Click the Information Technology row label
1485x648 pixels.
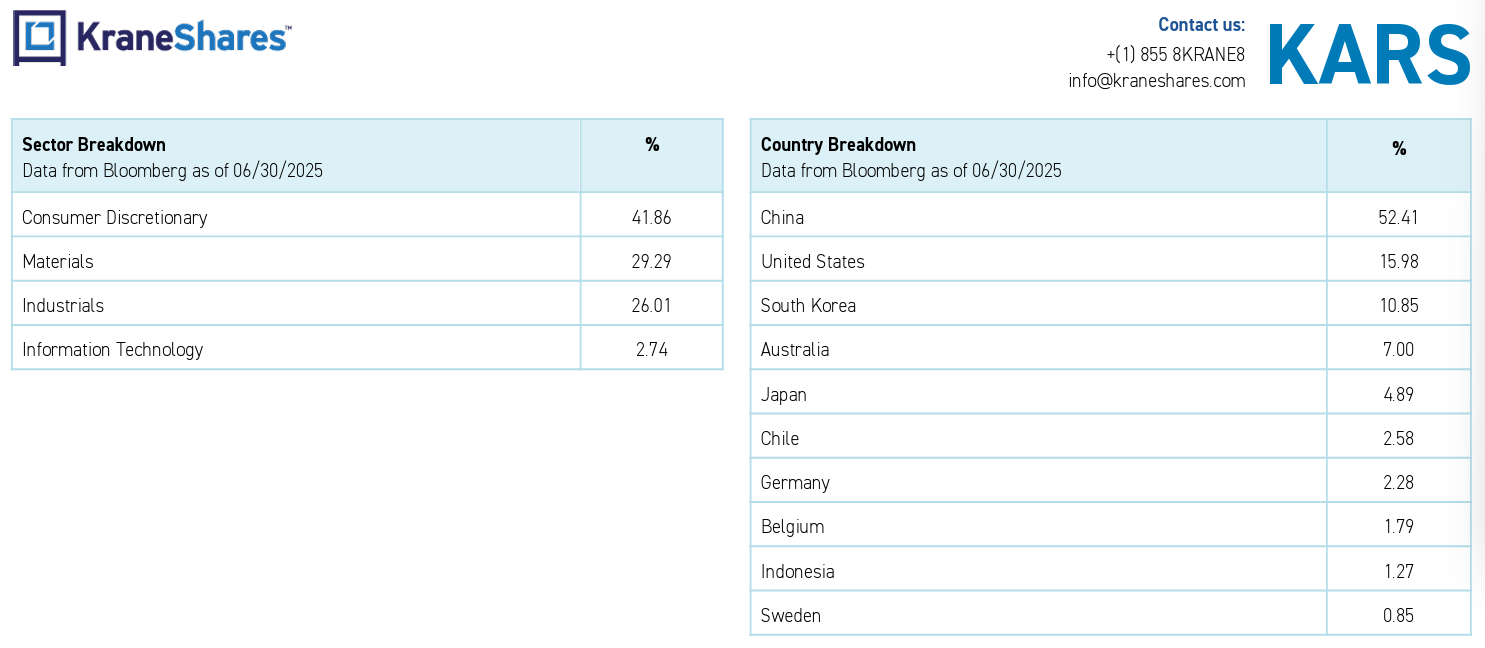coord(113,350)
